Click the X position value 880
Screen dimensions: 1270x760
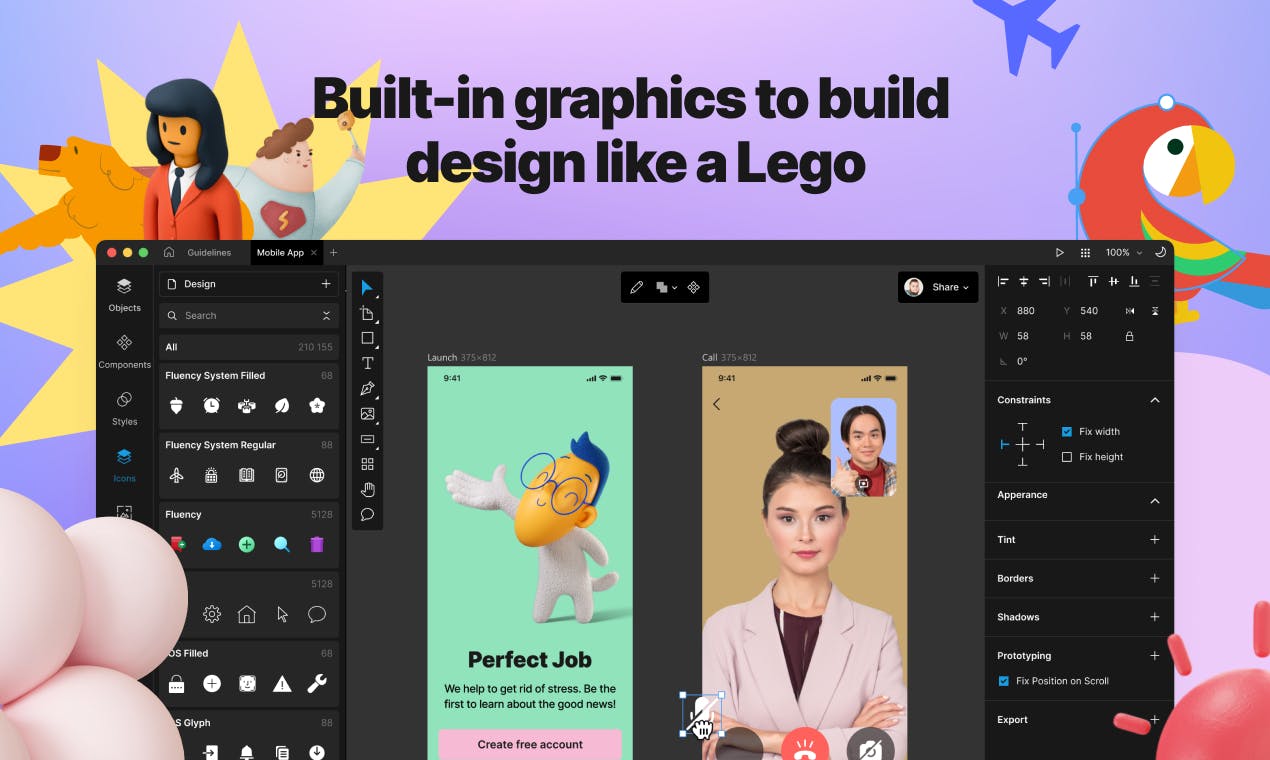point(1025,311)
